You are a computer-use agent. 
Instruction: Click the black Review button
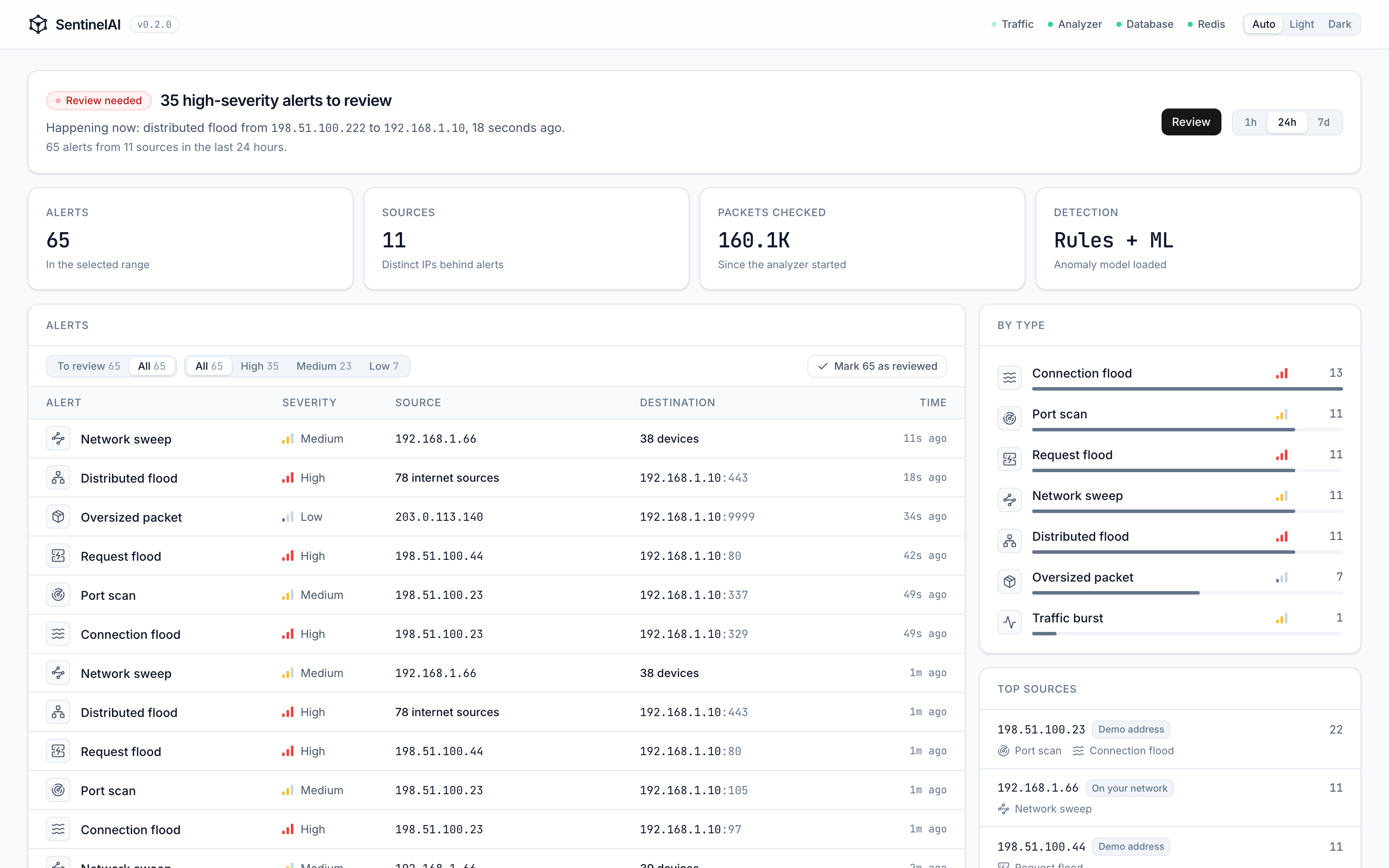pos(1191,122)
